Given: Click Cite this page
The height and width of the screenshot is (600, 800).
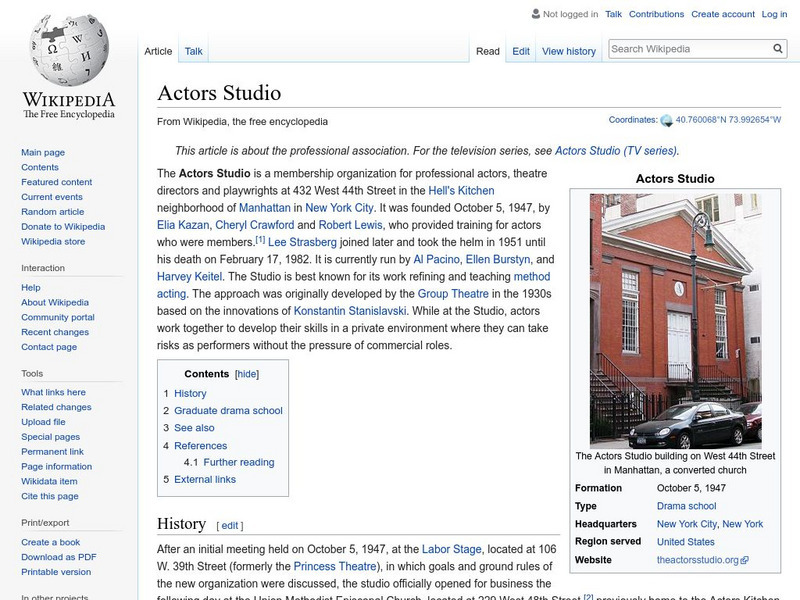Looking at the screenshot, I should coord(49,496).
